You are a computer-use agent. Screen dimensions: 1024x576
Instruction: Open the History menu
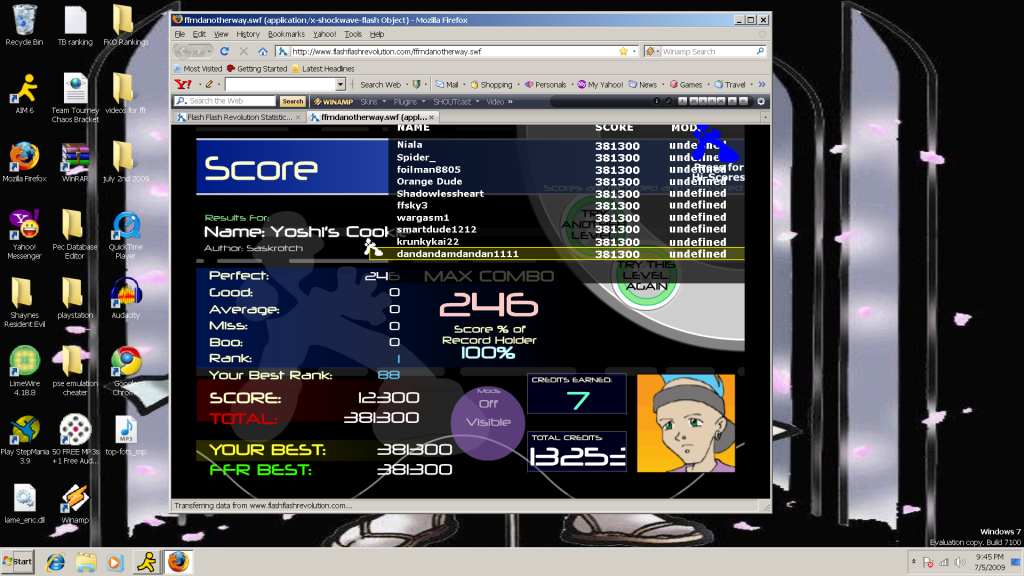tap(248, 34)
